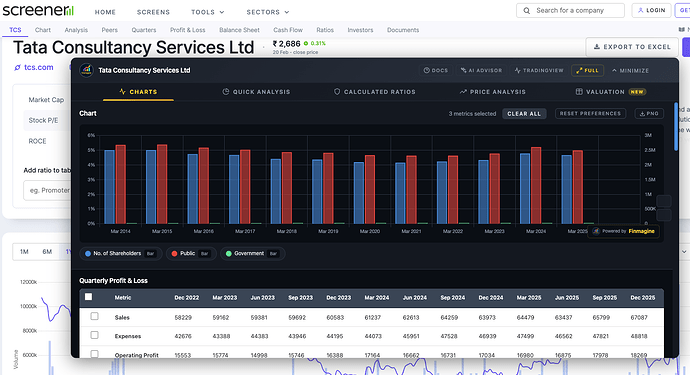Click the Add ratio input field
This screenshot has width=690, height=375.
(48, 191)
